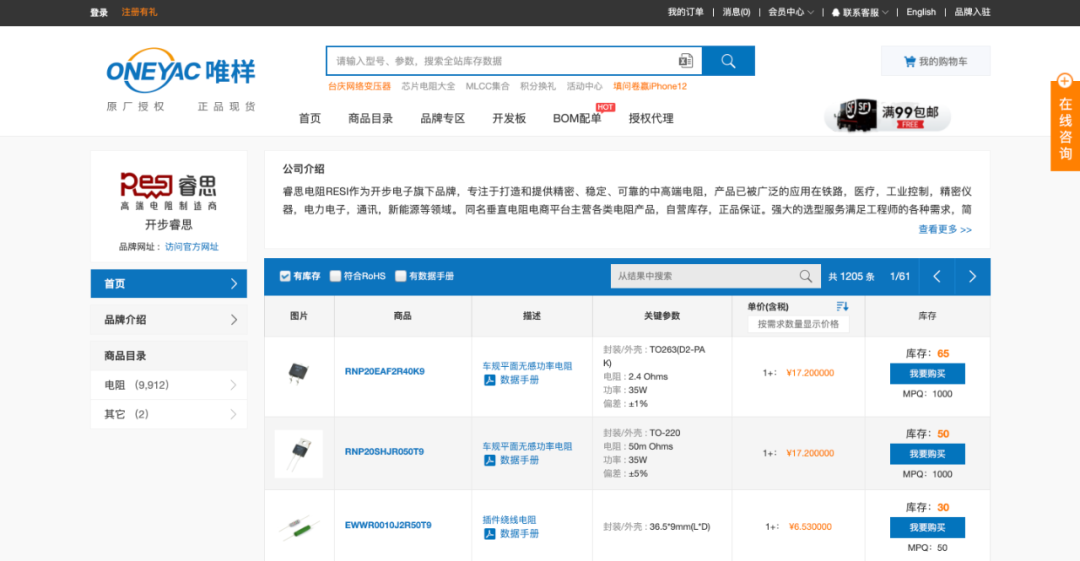Image resolution: width=1080 pixels, height=561 pixels.
Task: Check the 有数据手册 checkbox
Action: [400, 276]
